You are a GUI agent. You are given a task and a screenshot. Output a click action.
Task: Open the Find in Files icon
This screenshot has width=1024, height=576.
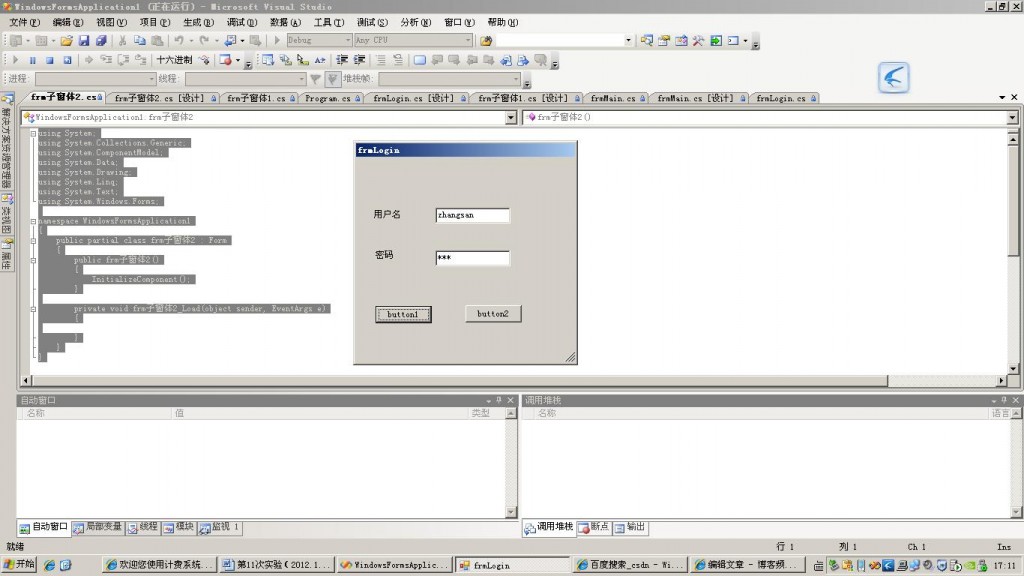[485, 40]
